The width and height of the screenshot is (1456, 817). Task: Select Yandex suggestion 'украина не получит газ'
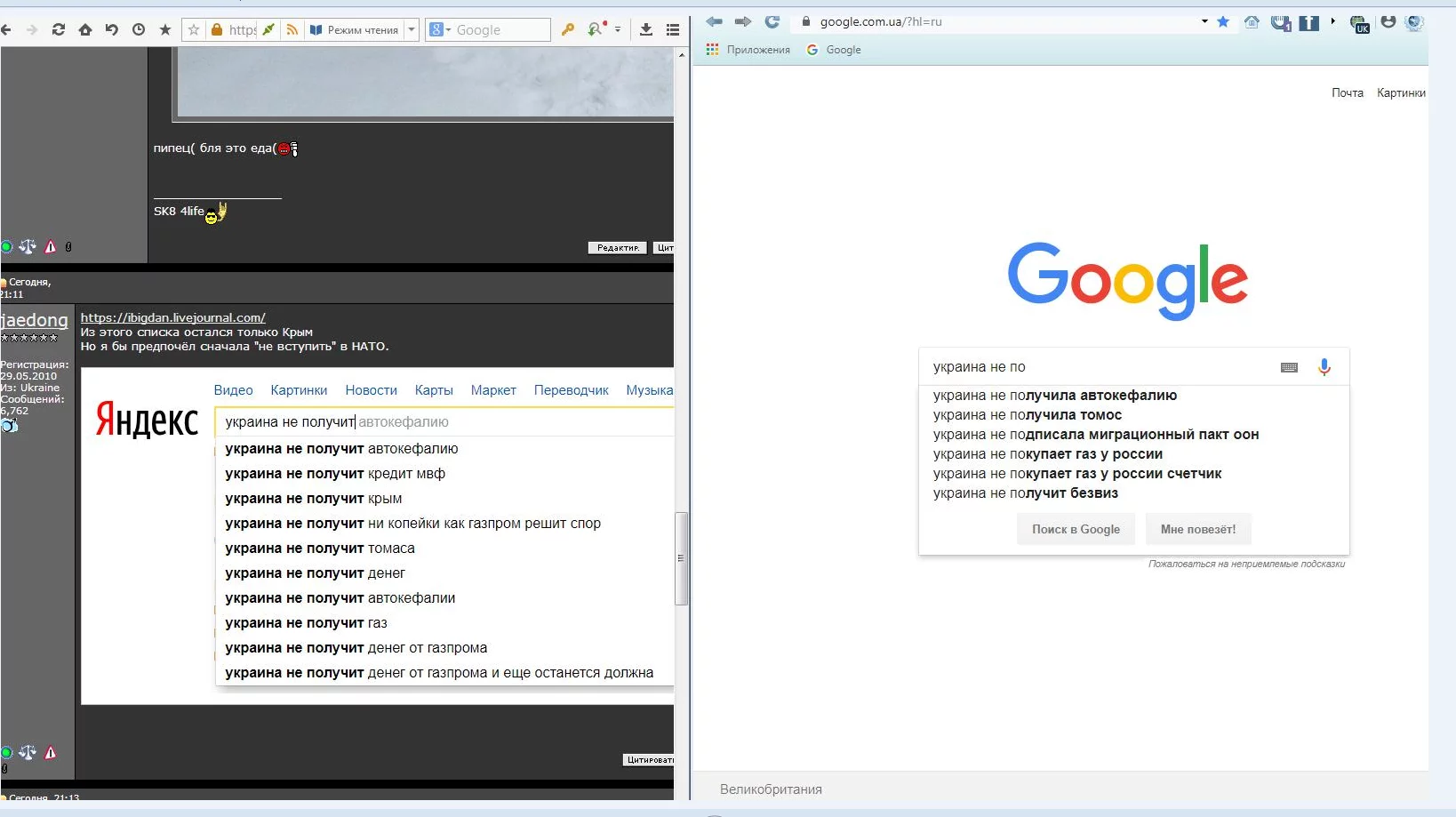tap(306, 623)
